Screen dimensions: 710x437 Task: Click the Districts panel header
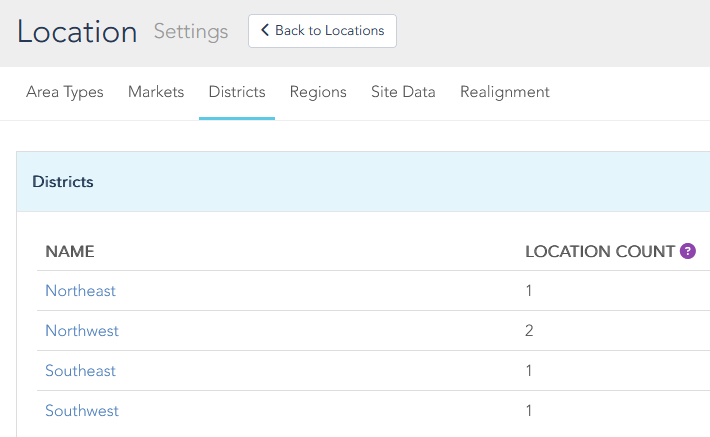63,182
